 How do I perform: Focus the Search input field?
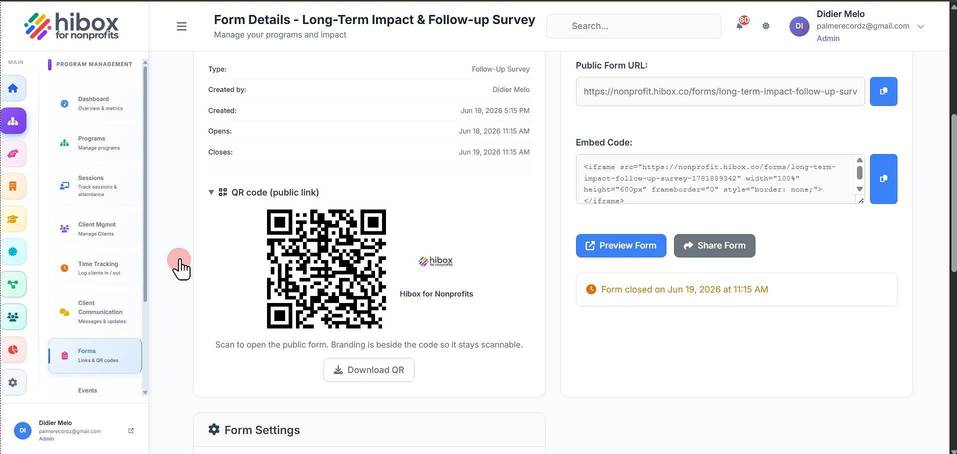634,26
